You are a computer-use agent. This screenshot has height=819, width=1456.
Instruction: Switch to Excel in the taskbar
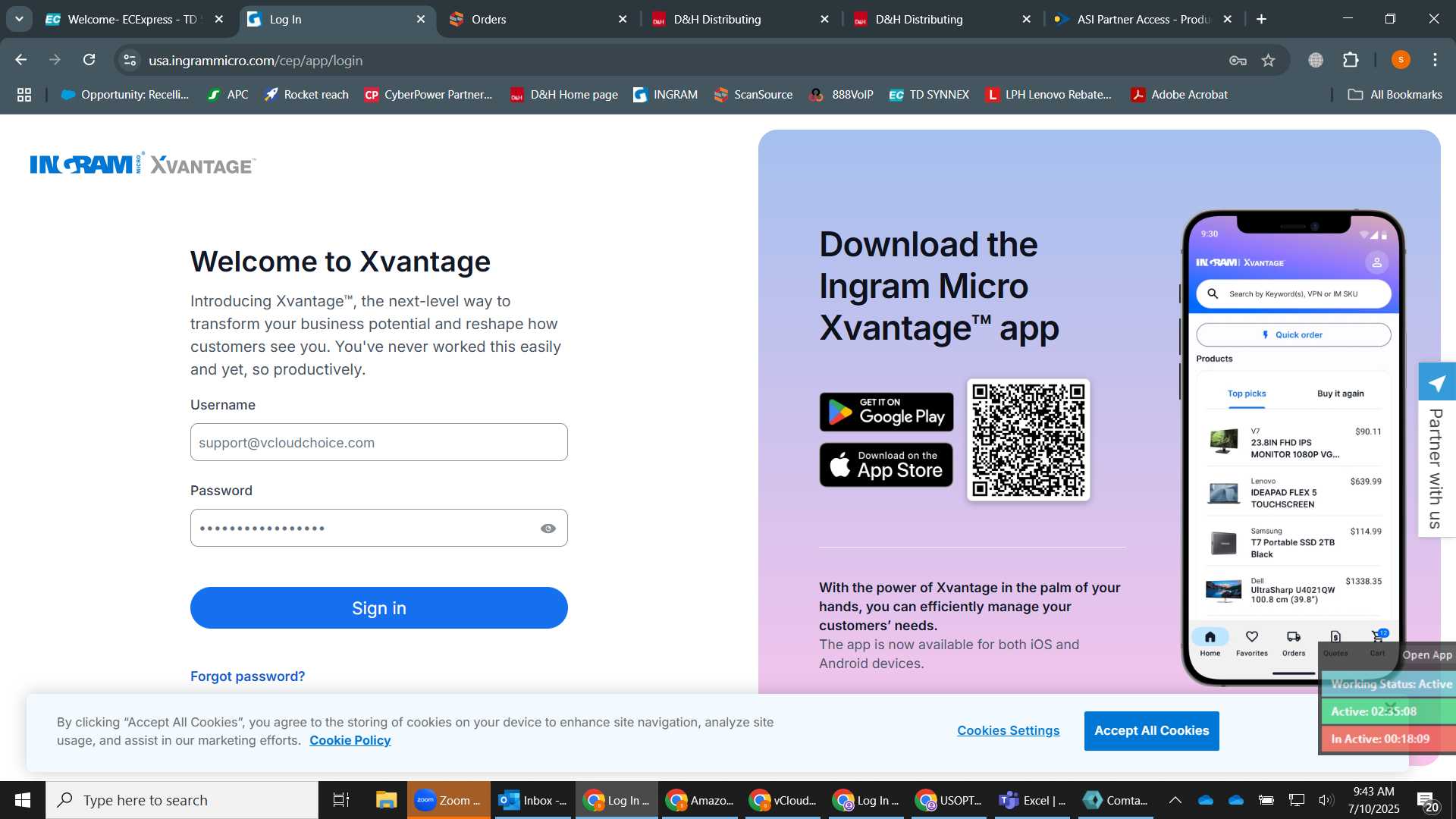pyautogui.click(x=1033, y=800)
